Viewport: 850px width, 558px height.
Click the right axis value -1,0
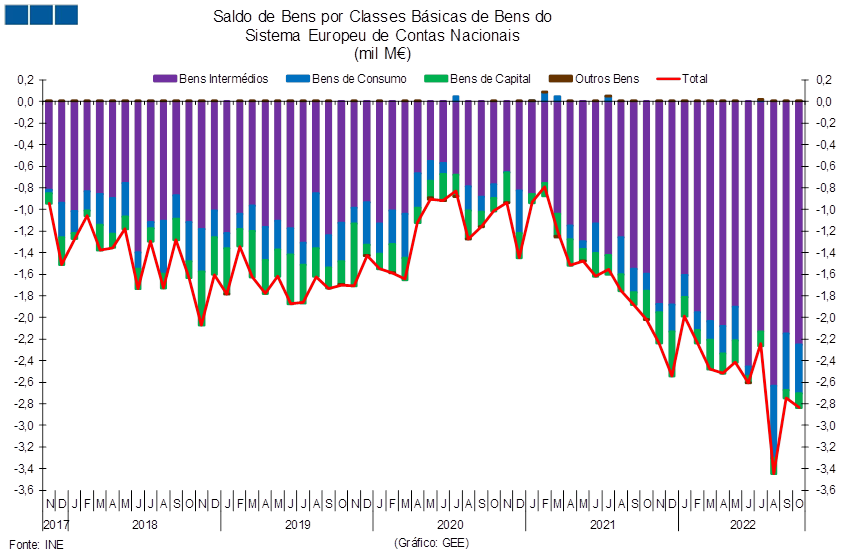pyautogui.click(x=826, y=210)
